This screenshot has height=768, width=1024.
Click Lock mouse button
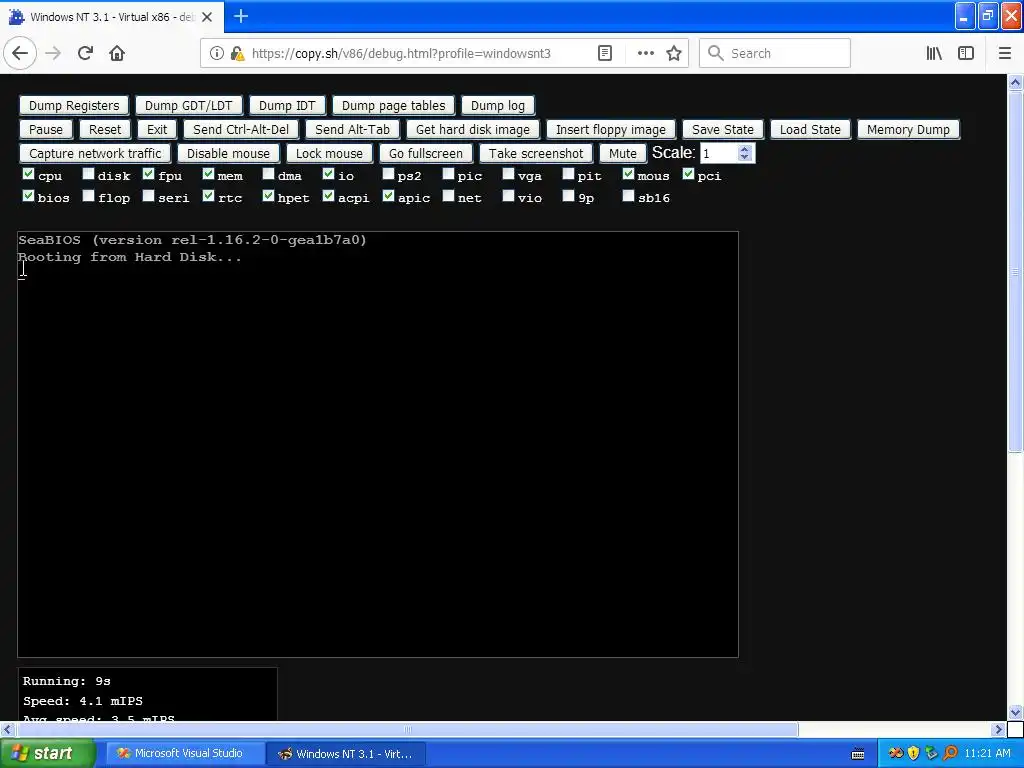coord(329,153)
